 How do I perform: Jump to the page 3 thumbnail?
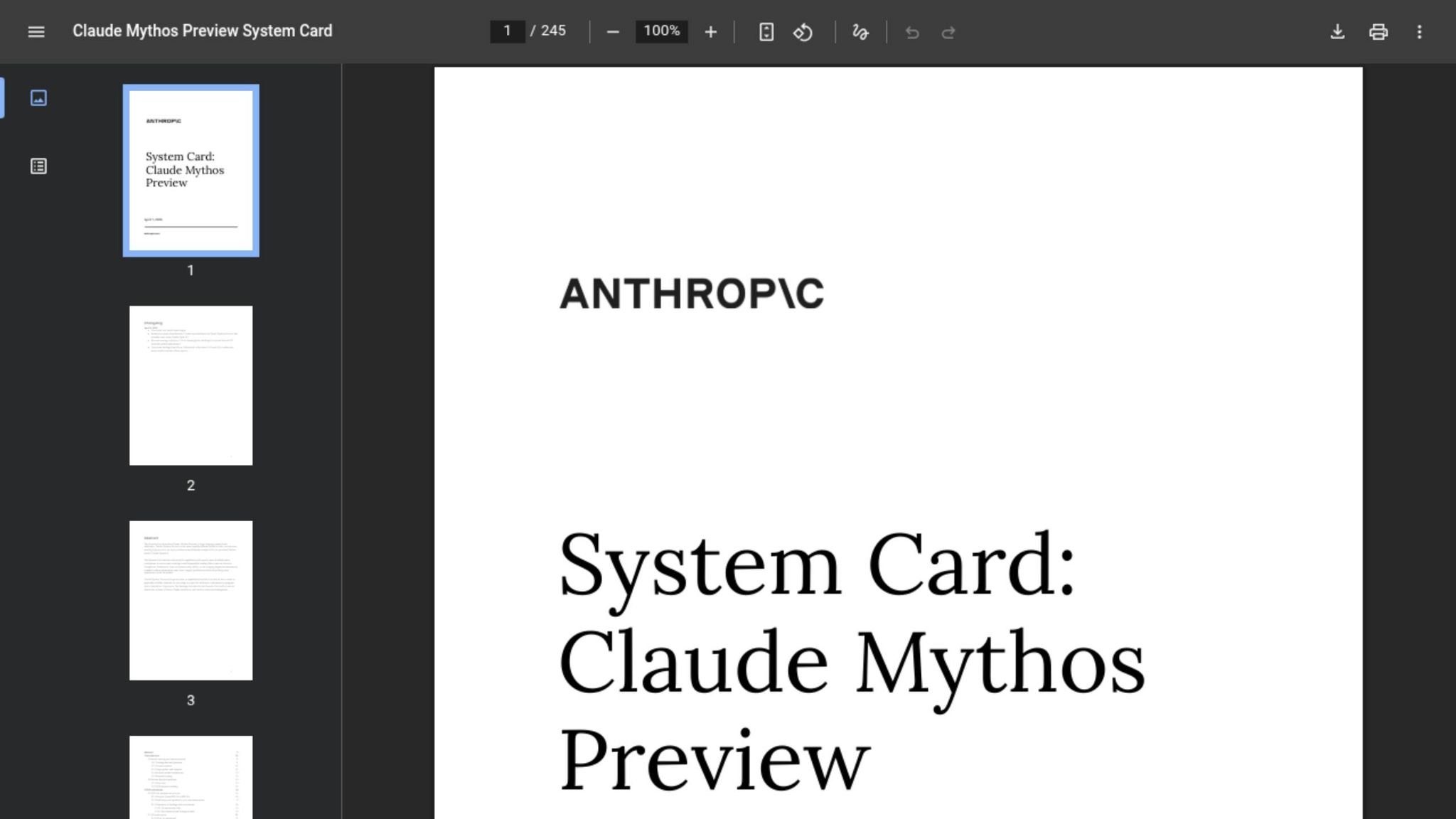191,601
